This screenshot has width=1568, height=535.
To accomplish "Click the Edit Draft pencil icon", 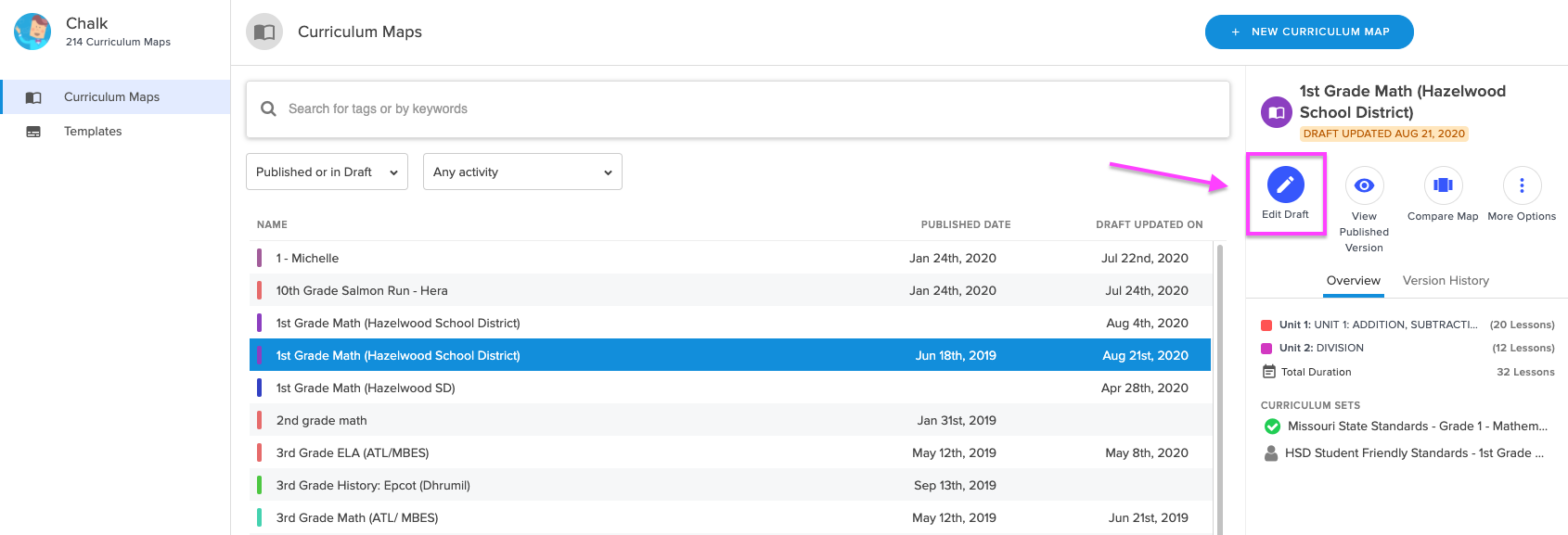I will coord(1285,185).
